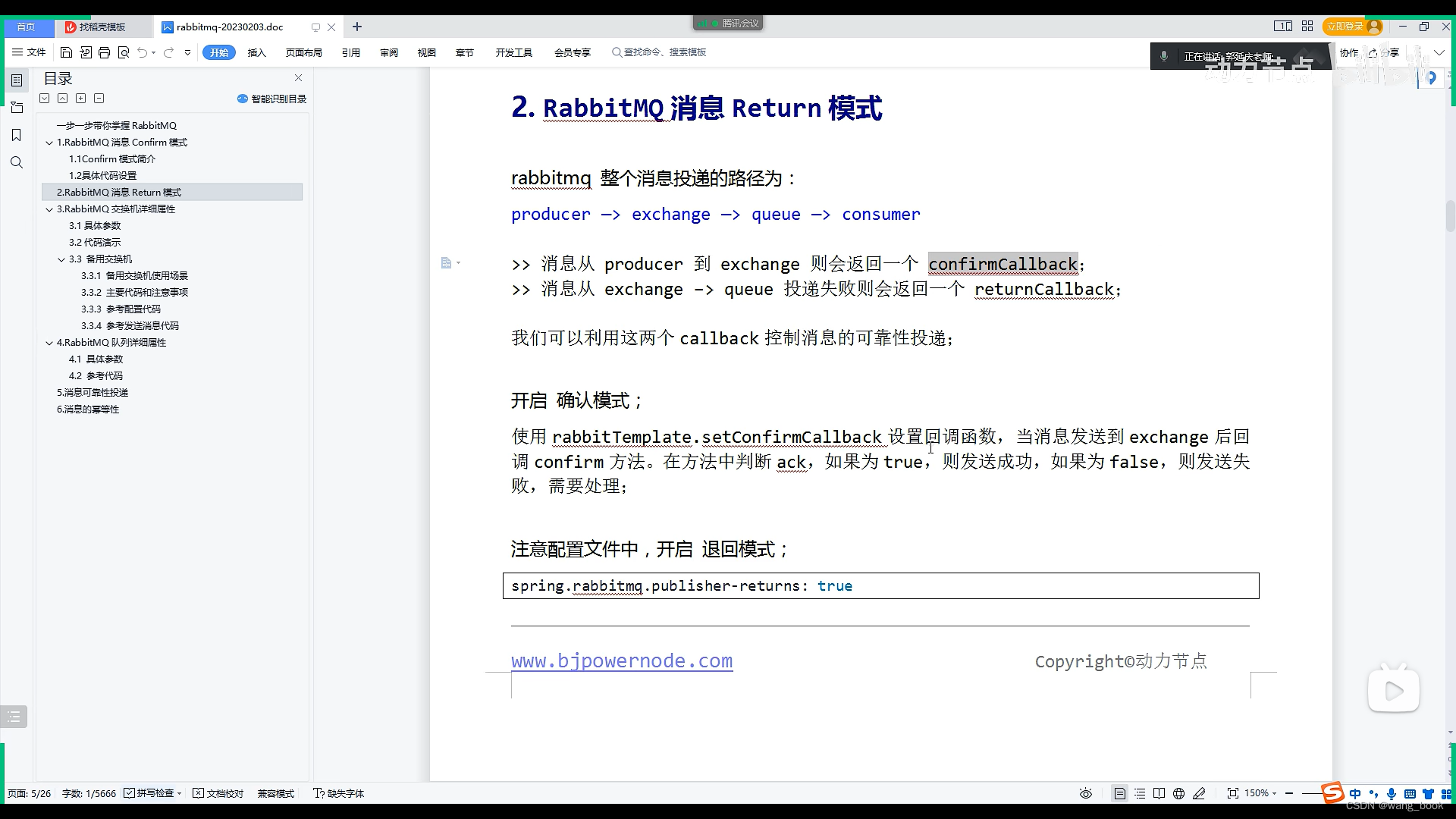The width and height of the screenshot is (1456, 819).
Task: Toggle the checkbox in the 目录 panel header
Action: [x=45, y=98]
